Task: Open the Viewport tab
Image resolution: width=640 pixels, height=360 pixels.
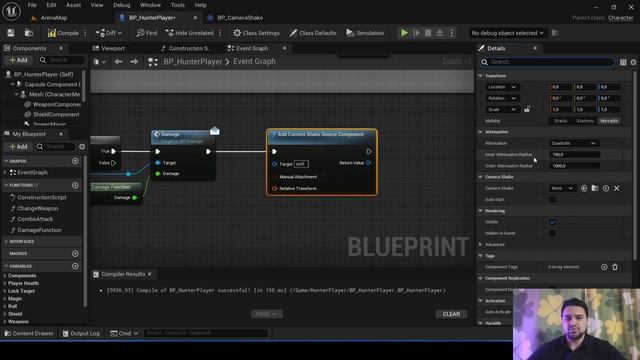Action: [x=109, y=48]
